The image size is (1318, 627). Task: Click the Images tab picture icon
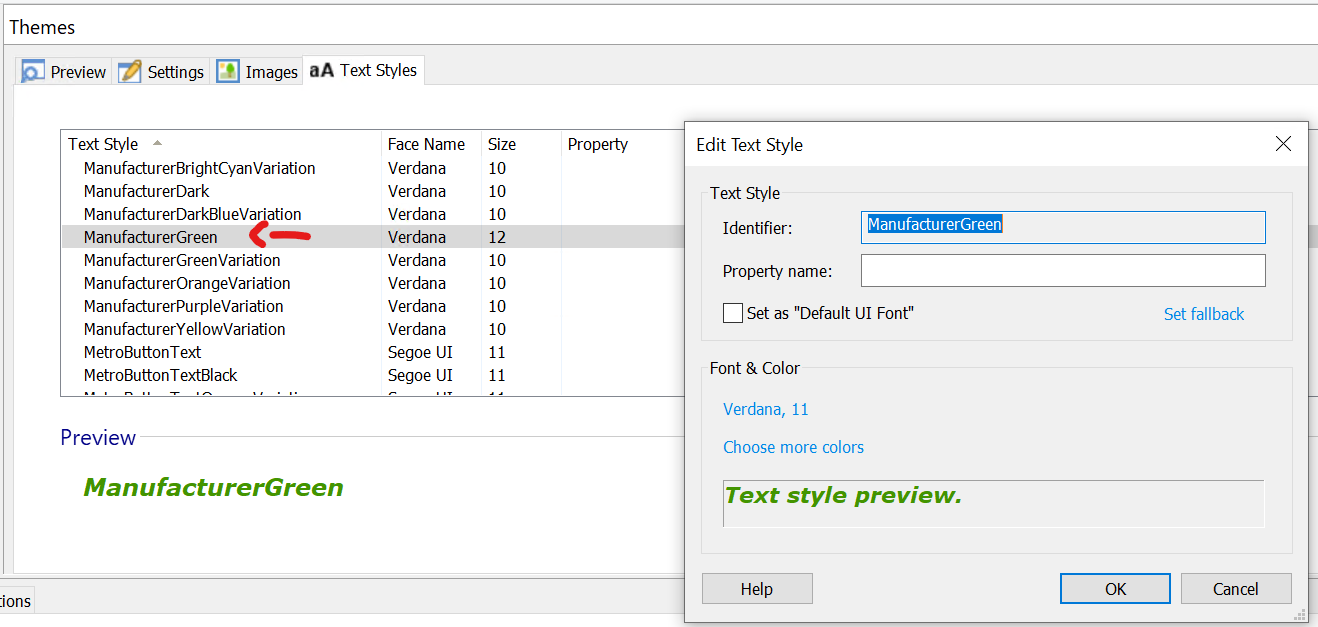point(228,72)
